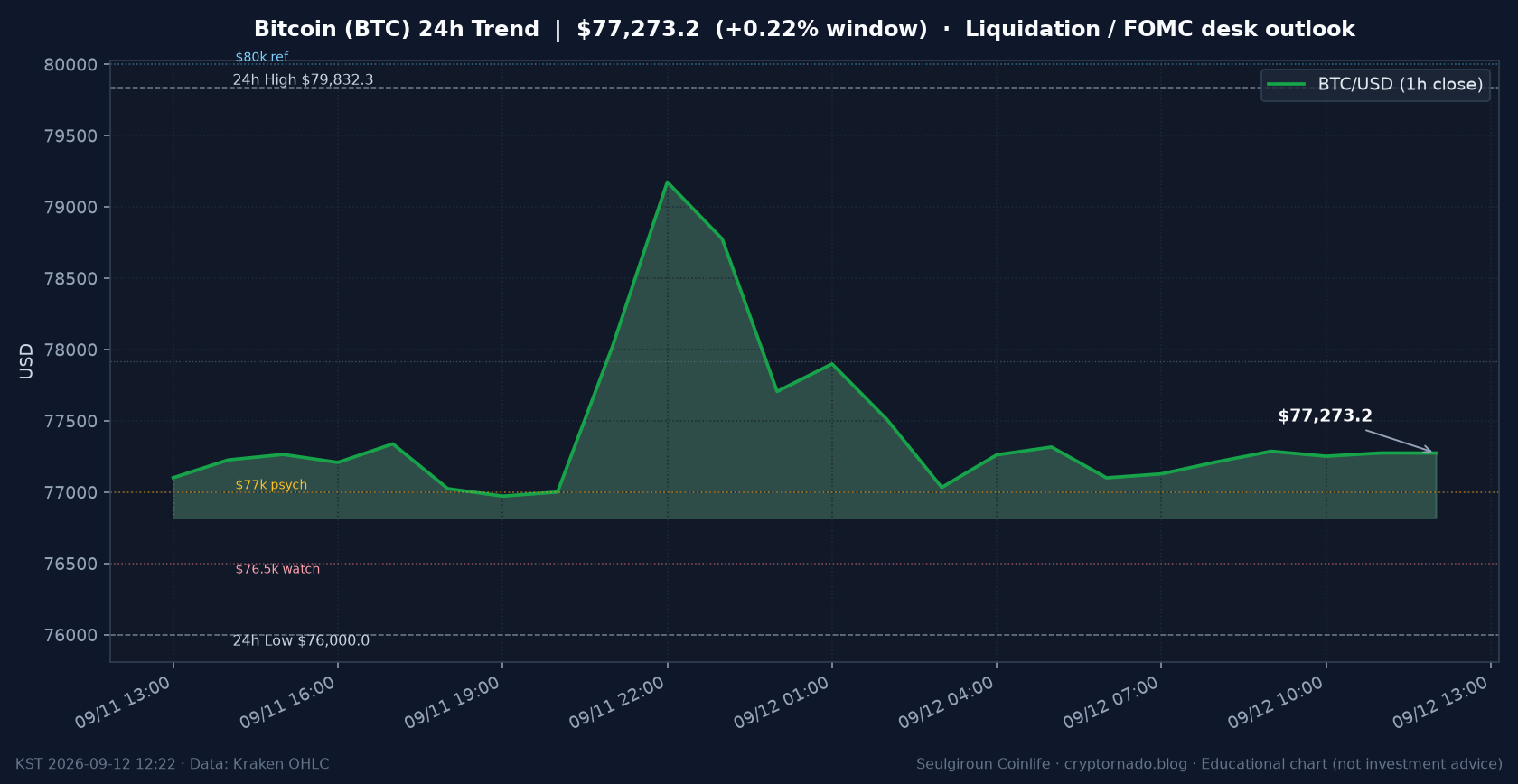
Task: Click the y-axis tick '78500'
Action: click(x=70, y=279)
